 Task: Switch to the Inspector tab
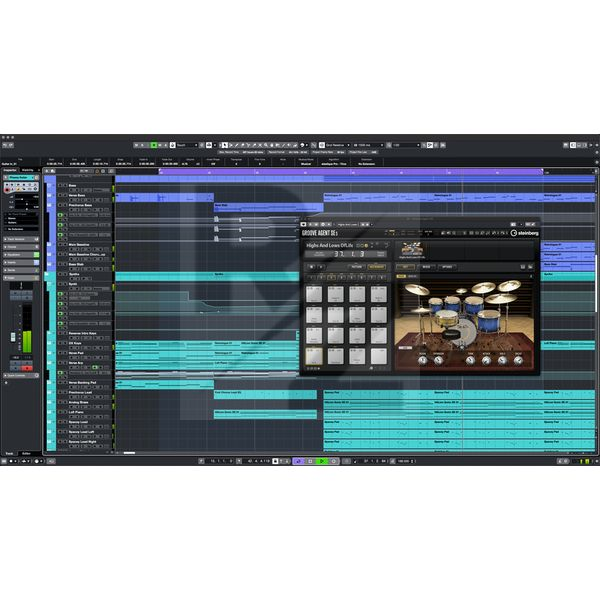pos(10,170)
